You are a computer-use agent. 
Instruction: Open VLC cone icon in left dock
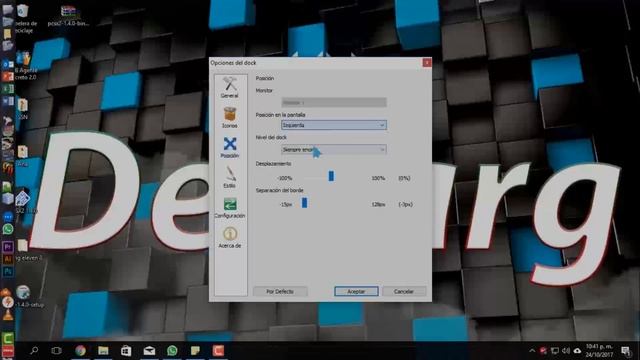[8, 315]
